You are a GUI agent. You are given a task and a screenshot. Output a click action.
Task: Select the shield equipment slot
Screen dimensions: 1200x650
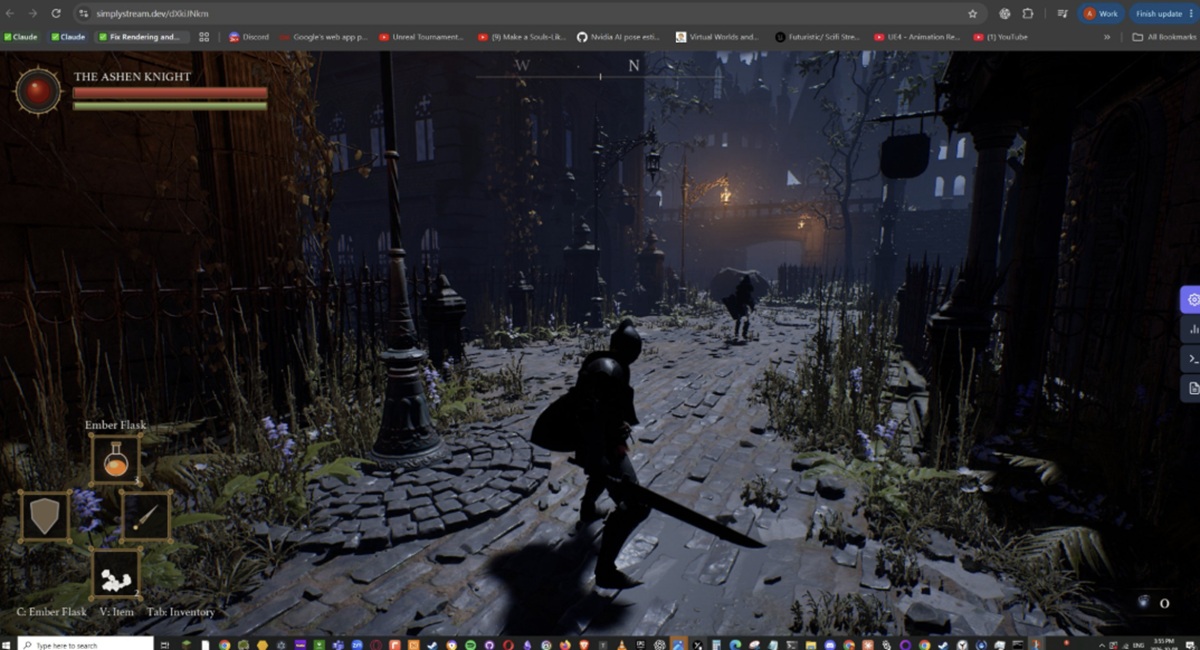click(x=44, y=516)
